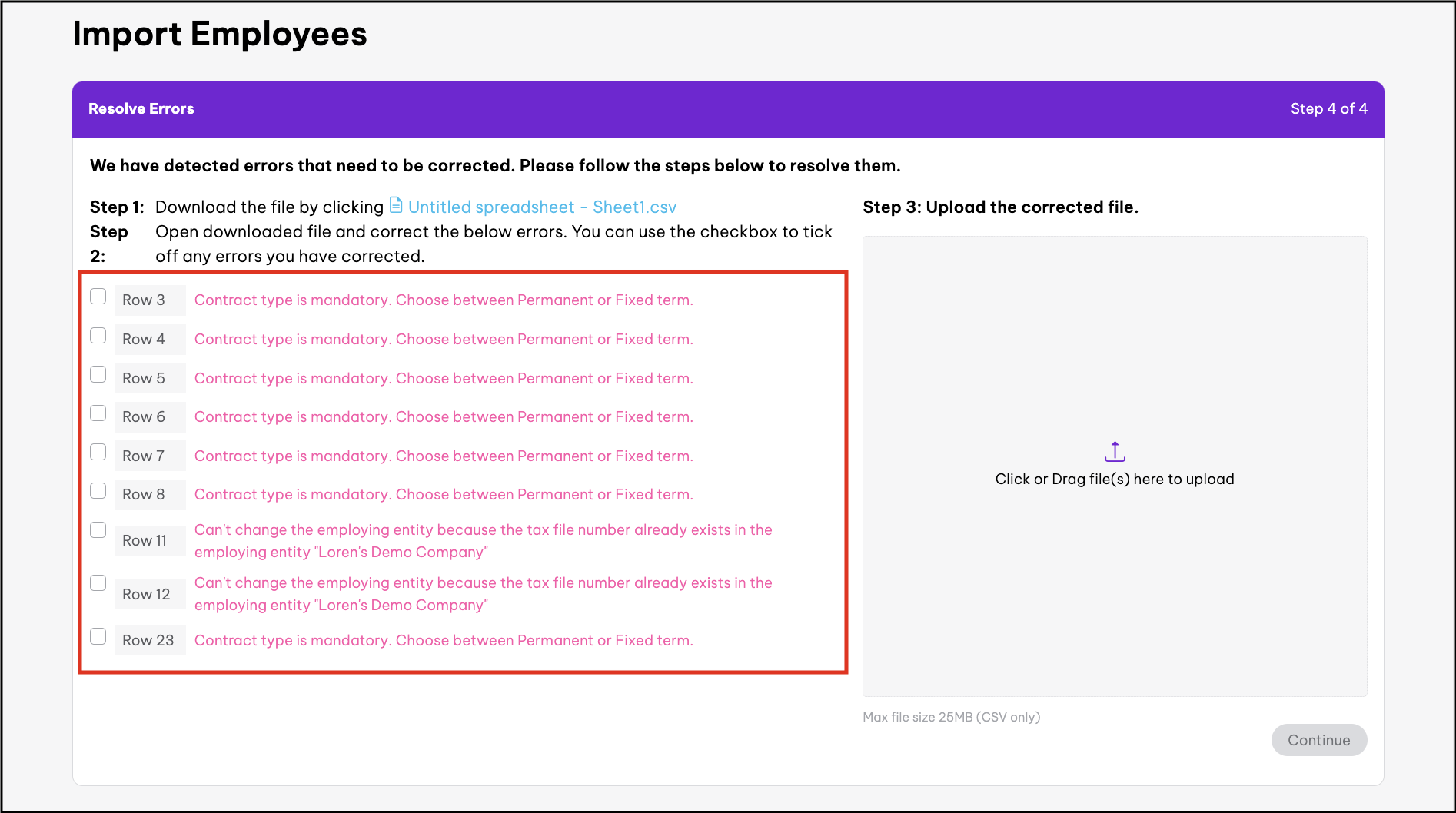Tick the checkbox for Row 3 error
1456x813 pixels.
98,297
